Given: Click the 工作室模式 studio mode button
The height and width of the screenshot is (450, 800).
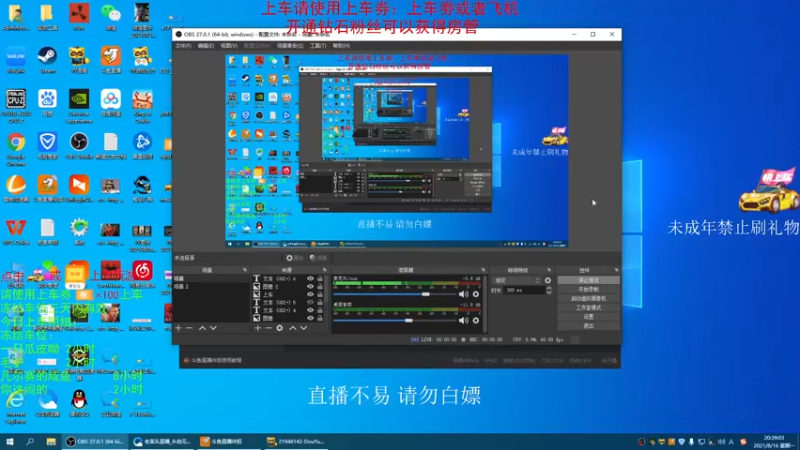Looking at the screenshot, I should coord(588,308).
